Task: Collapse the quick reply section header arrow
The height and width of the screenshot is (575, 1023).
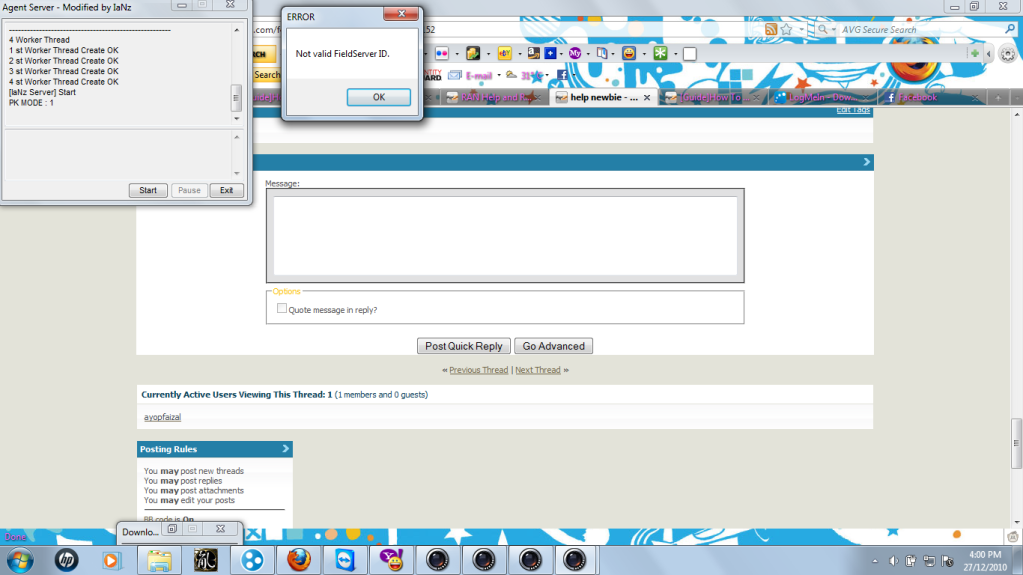Action: [x=866, y=162]
